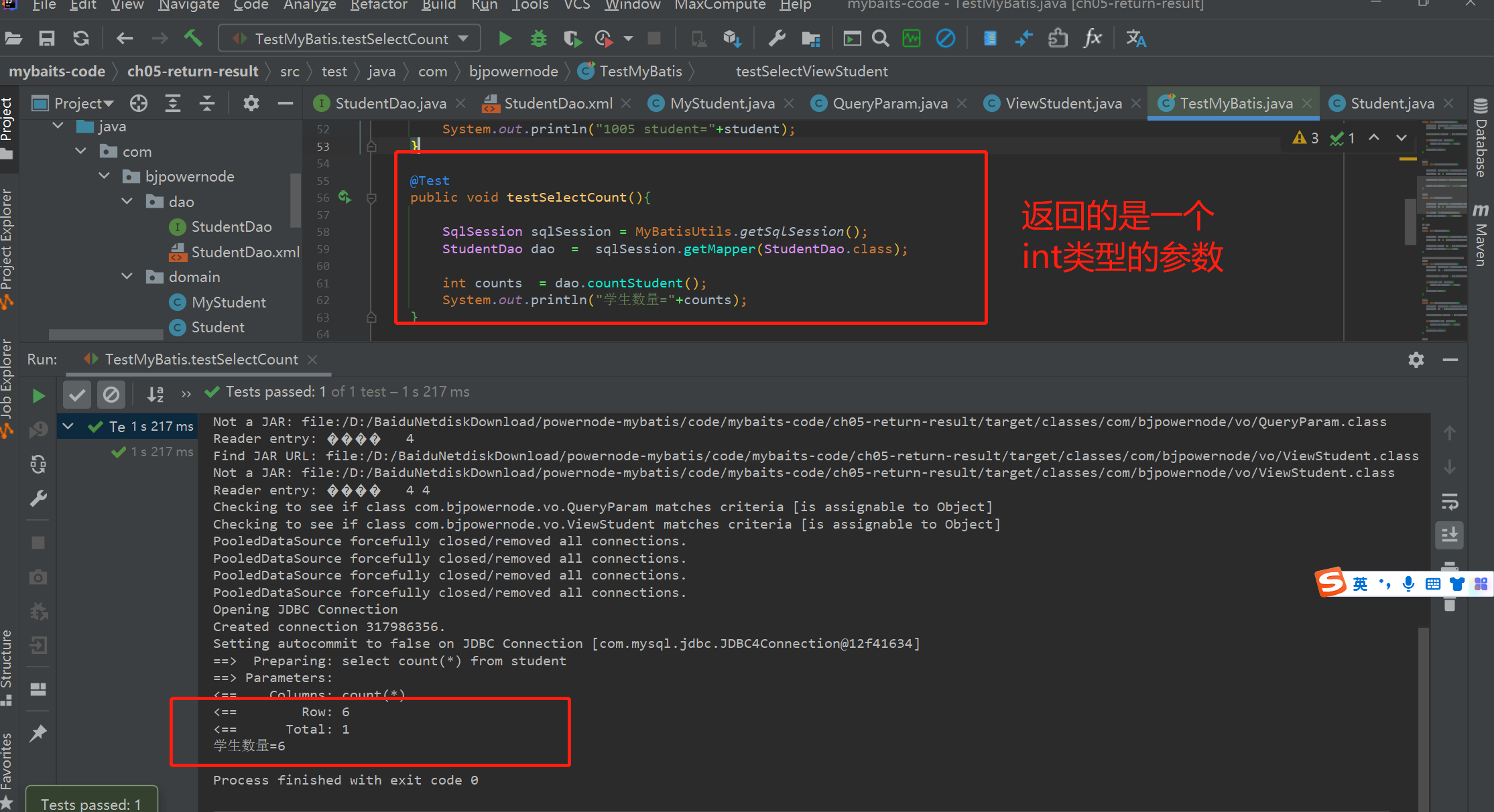Screen dimensions: 1494x812
Task: Open Project Structure settings wrench icon
Action: click(777, 39)
